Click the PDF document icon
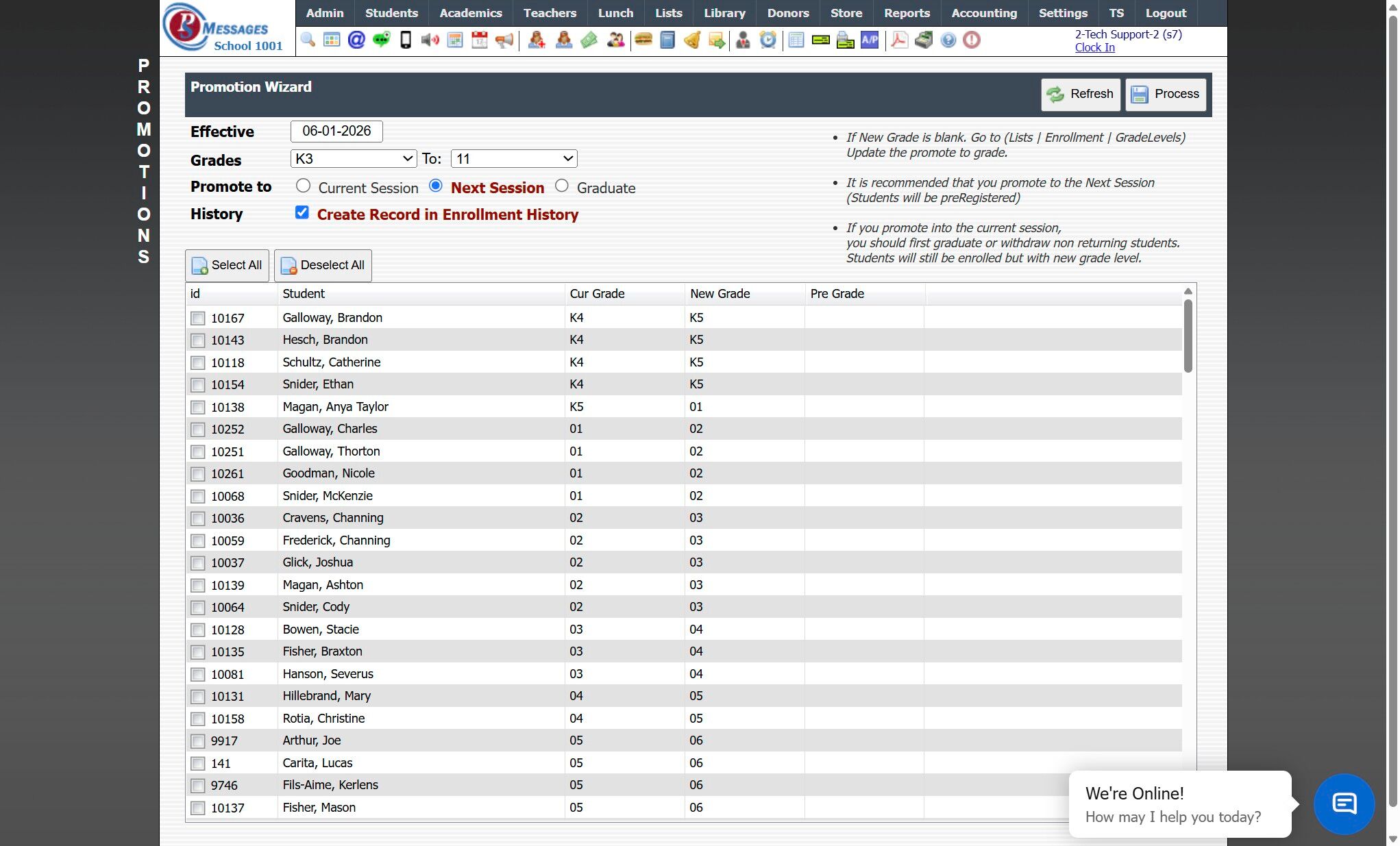Viewport: 1400px width, 846px height. [899, 40]
